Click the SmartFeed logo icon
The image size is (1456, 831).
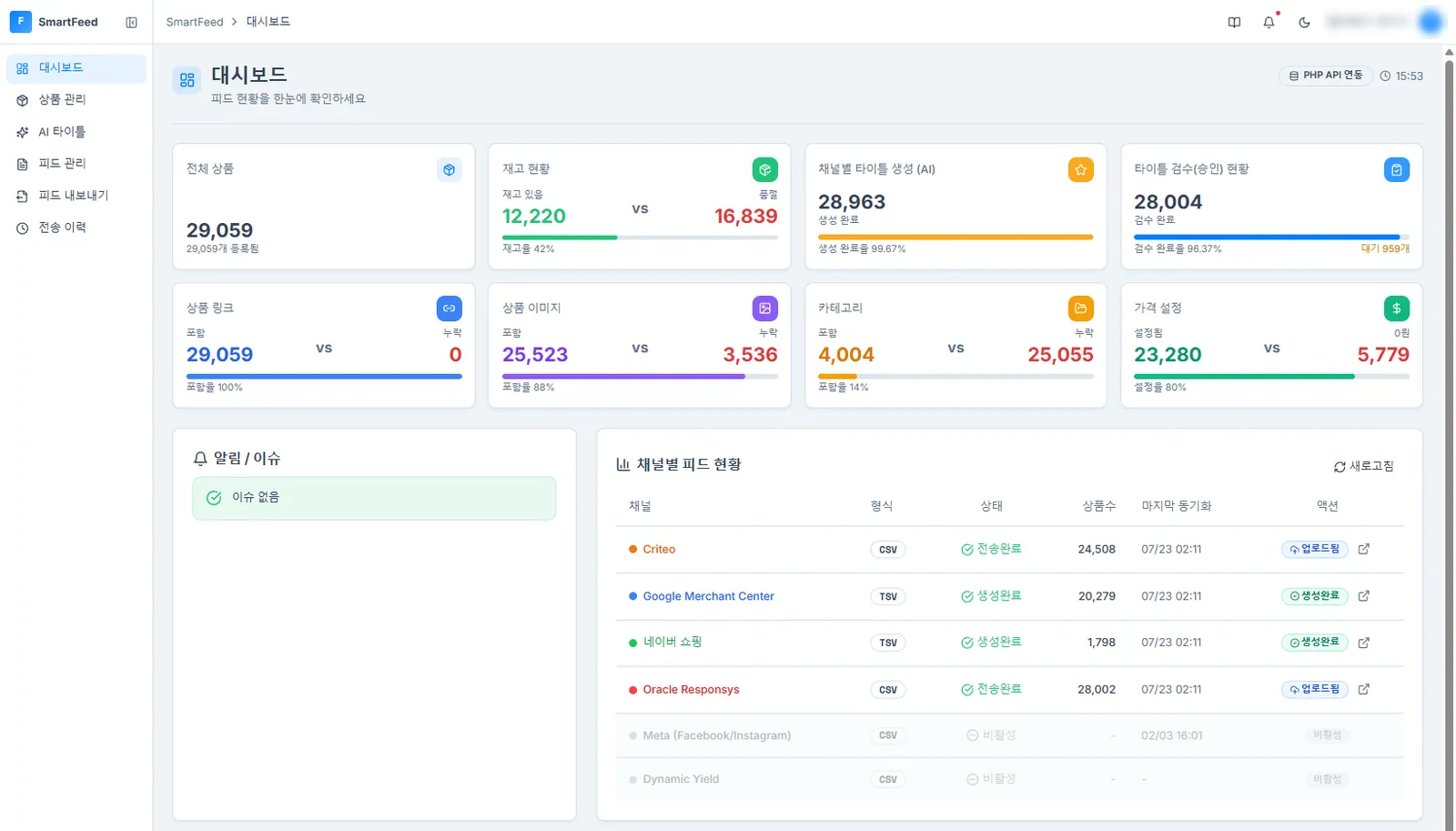pos(20,22)
